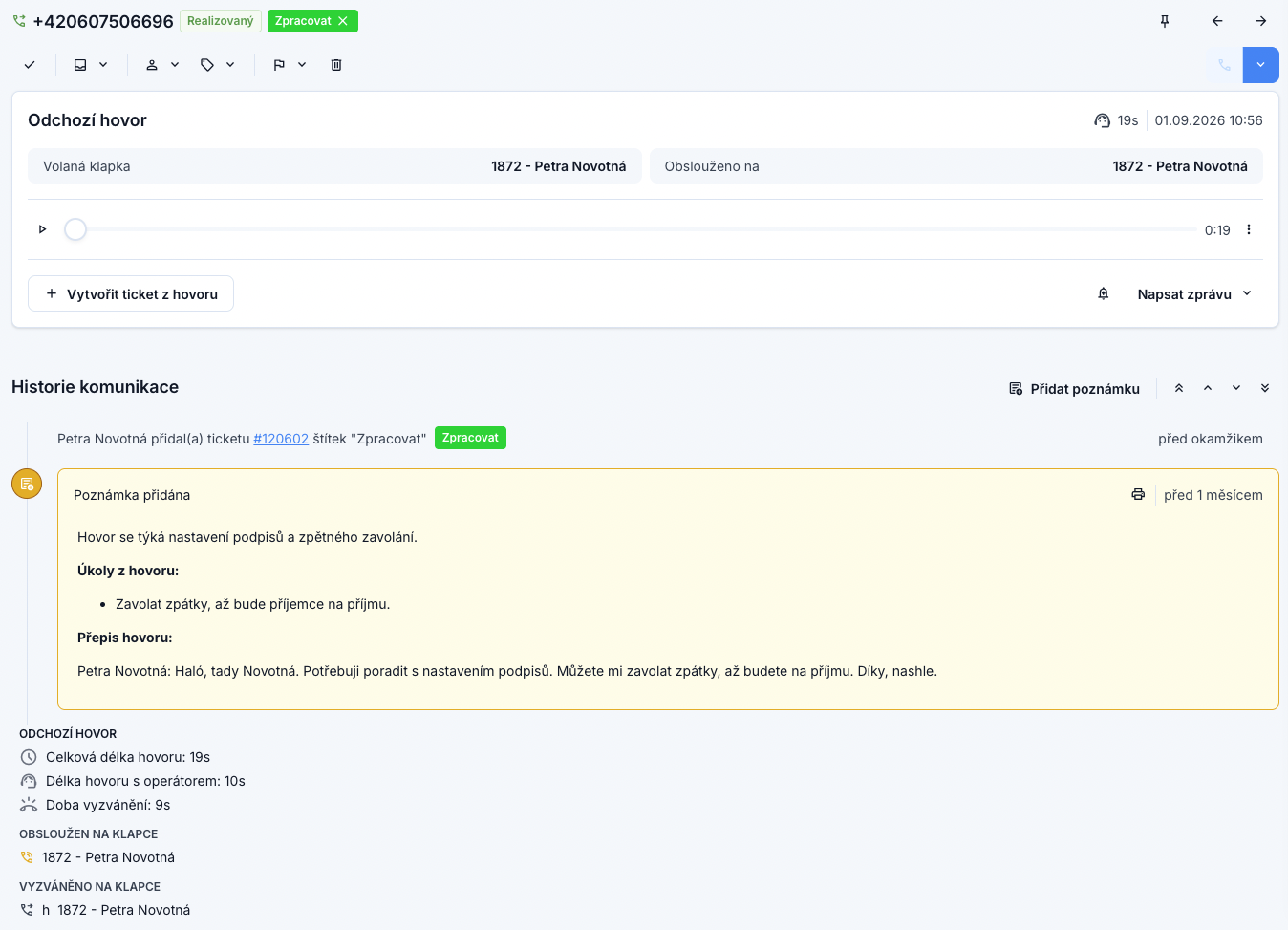The height and width of the screenshot is (930, 1288).
Task: Click the date 01.09.2026 10:56
Action: coord(1209,120)
